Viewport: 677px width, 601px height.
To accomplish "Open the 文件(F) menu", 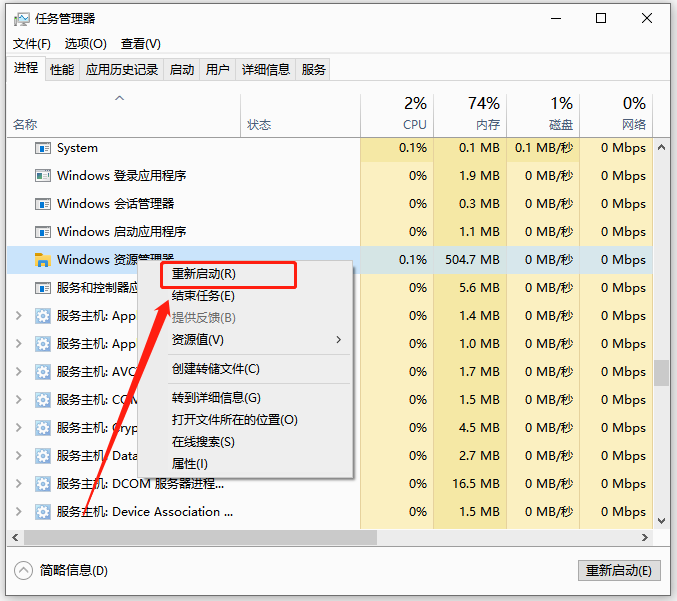I will point(32,44).
